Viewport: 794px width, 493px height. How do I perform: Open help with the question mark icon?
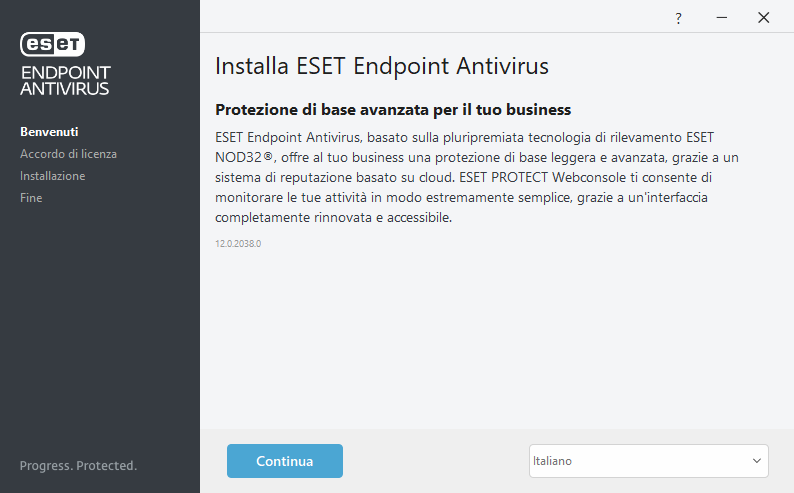click(x=678, y=18)
